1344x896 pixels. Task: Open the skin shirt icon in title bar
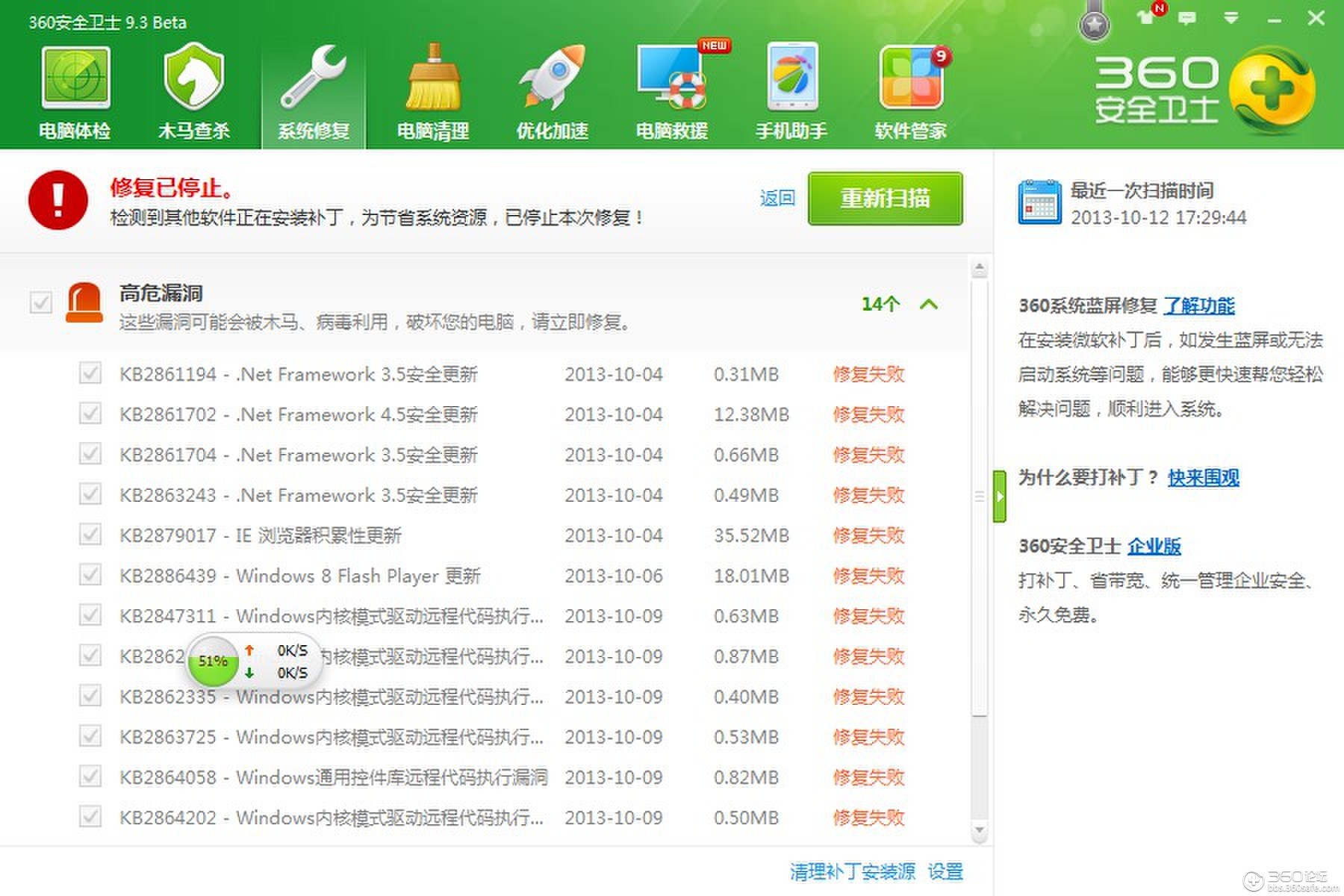(1146, 18)
